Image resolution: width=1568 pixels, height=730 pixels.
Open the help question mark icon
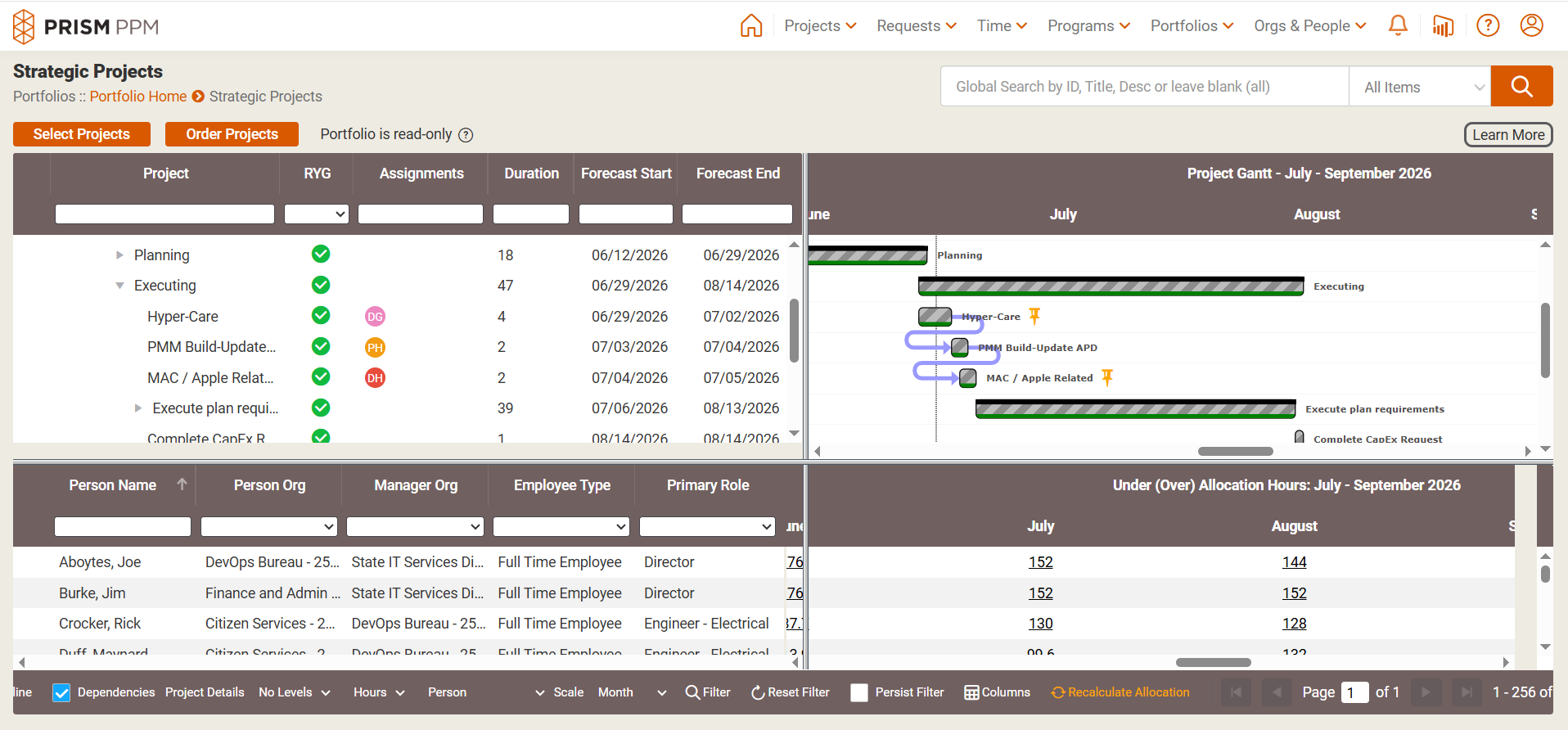(1488, 26)
